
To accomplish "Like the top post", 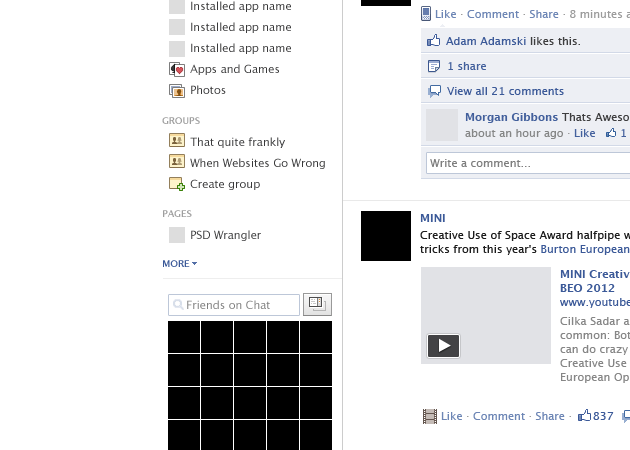I will [x=446, y=14].
